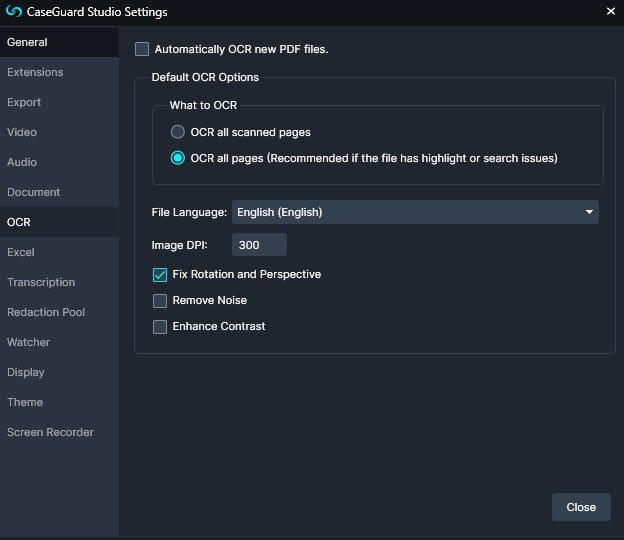Click the Close button
This screenshot has width=624, height=540.
pyautogui.click(x=581, y=507)
